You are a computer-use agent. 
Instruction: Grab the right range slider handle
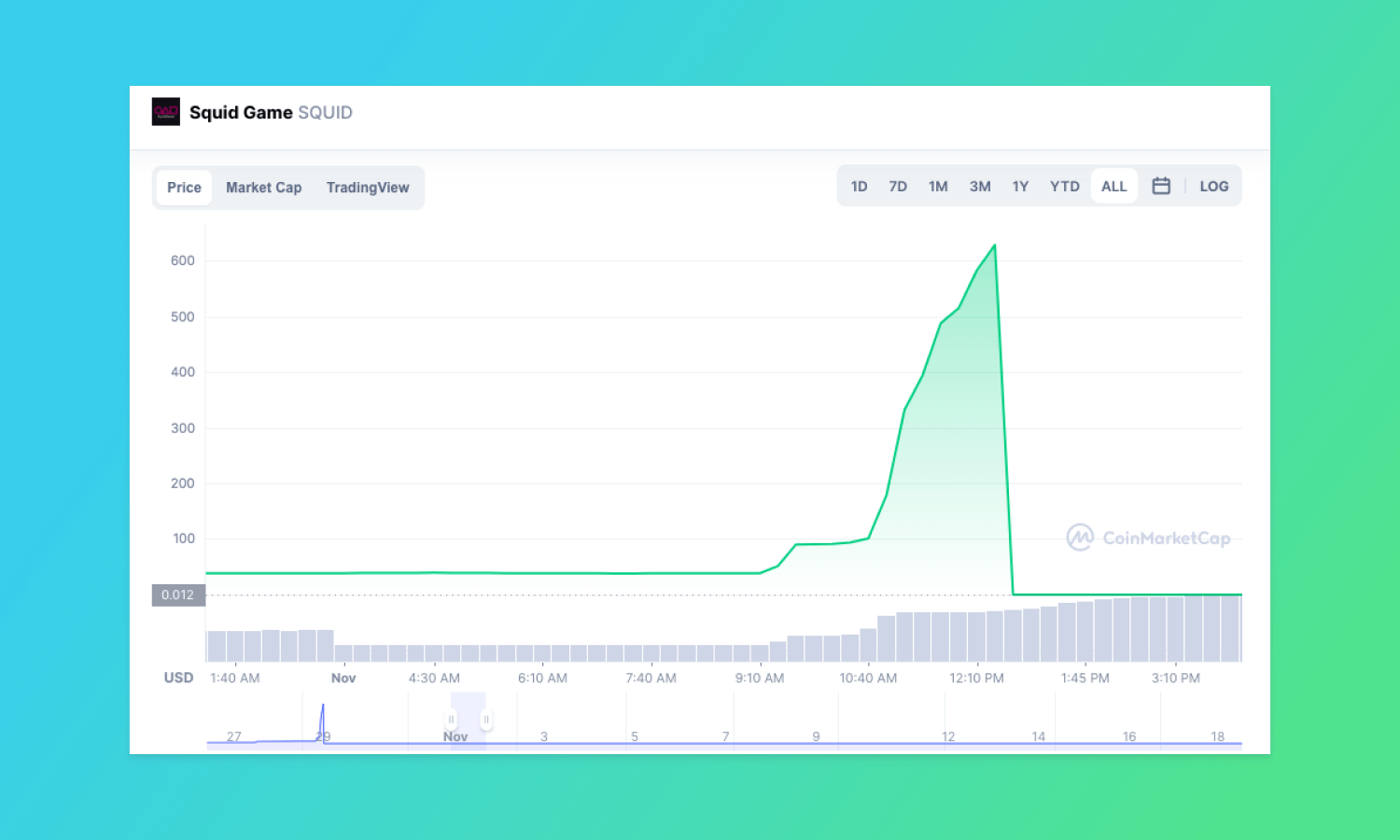tap(486, 720)
